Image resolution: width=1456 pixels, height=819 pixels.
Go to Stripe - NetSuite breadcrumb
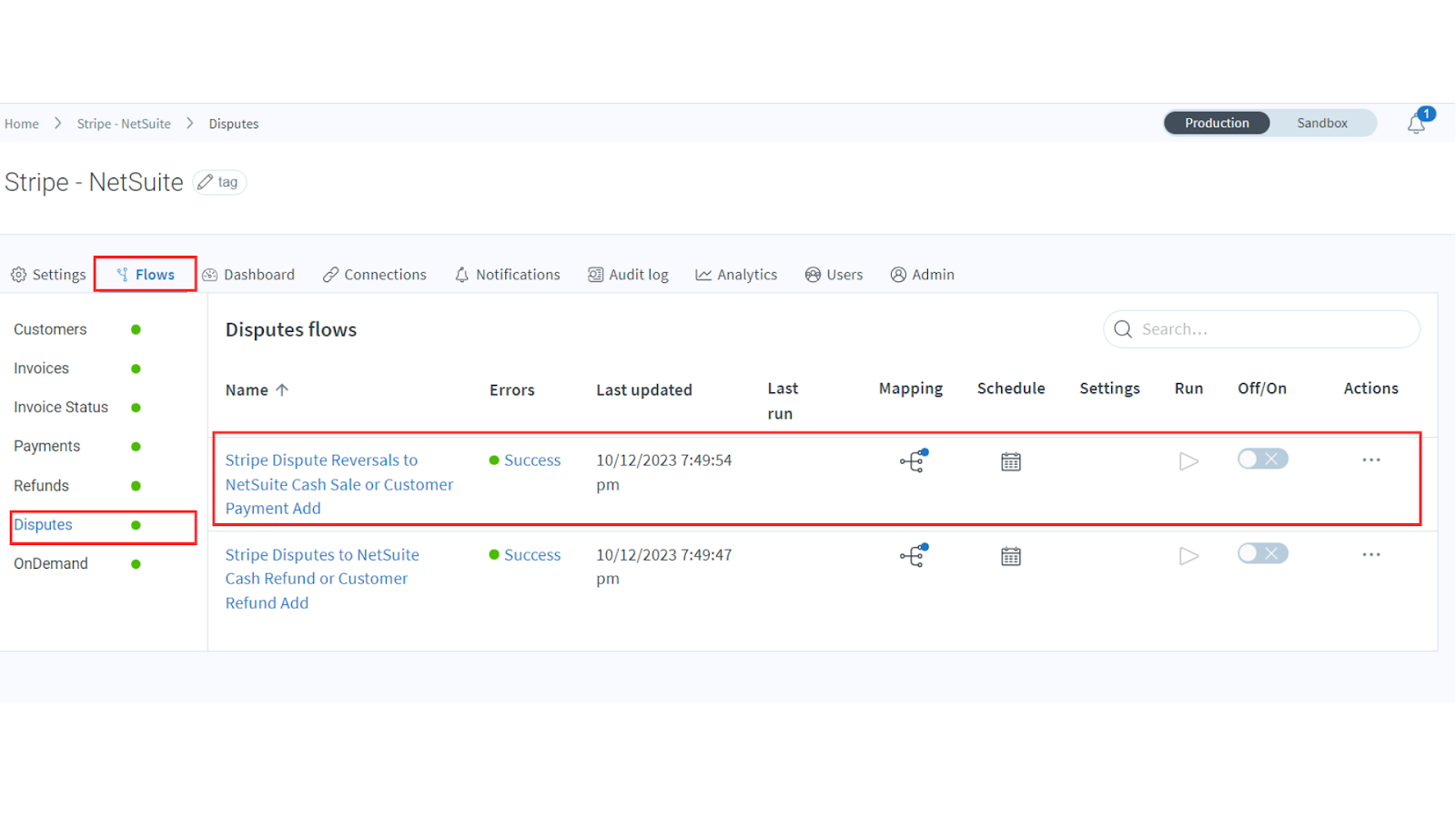pos(124,124)
